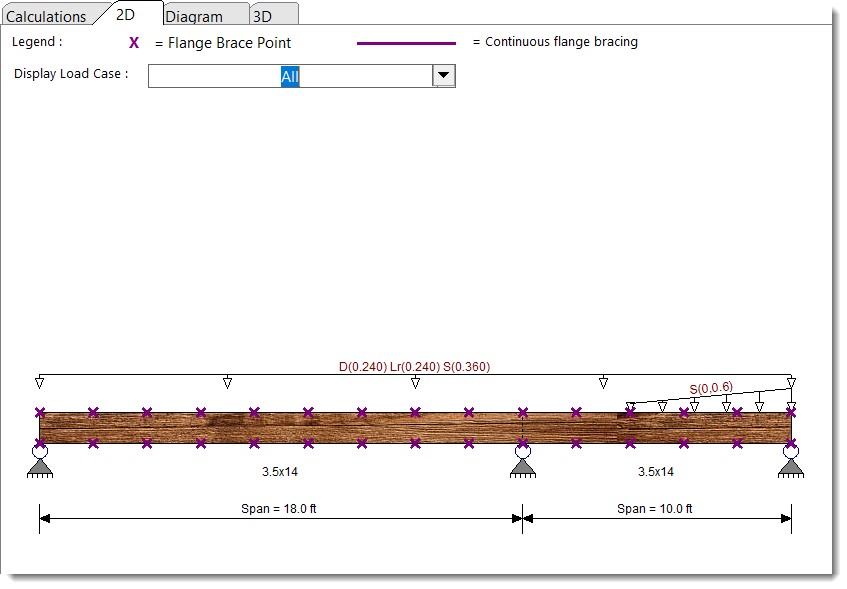This screenshot has height=589, width=847.
Task: Open the Diagram tab
Action: click(x=193, y=17)
